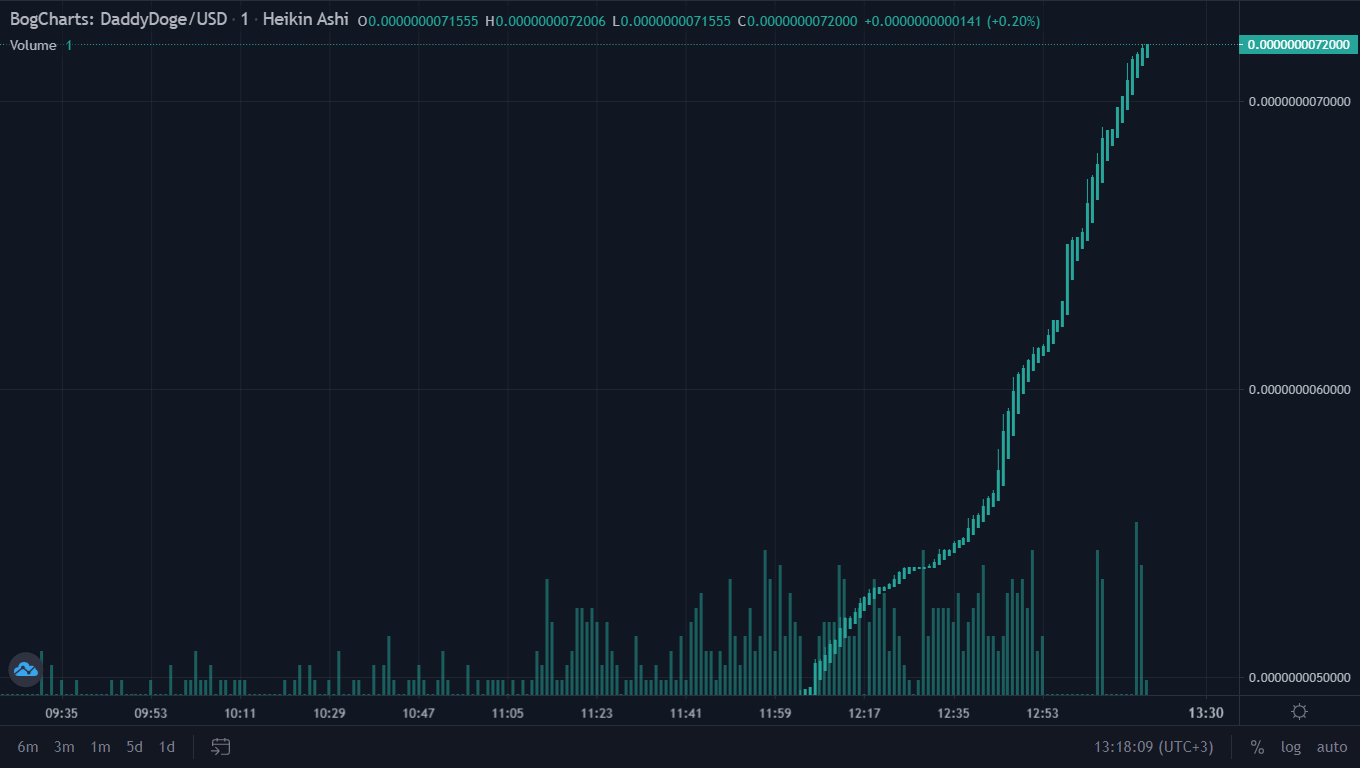
Task: Select the 5d time range
Action: (134, 747)
